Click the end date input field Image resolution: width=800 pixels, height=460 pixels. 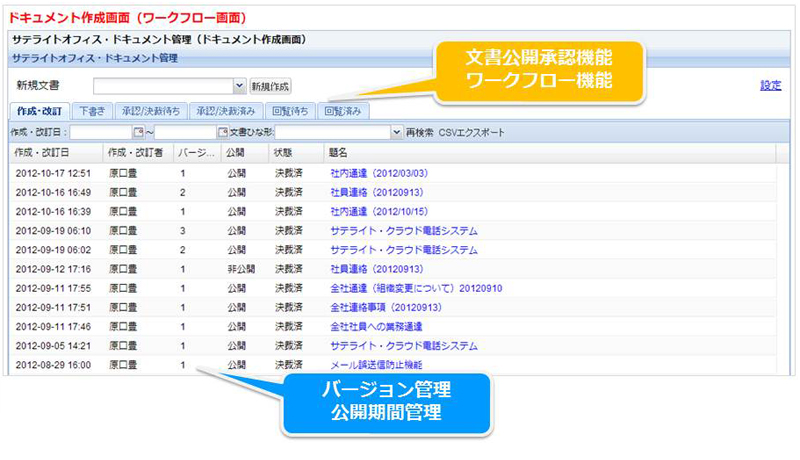(186, 132)
